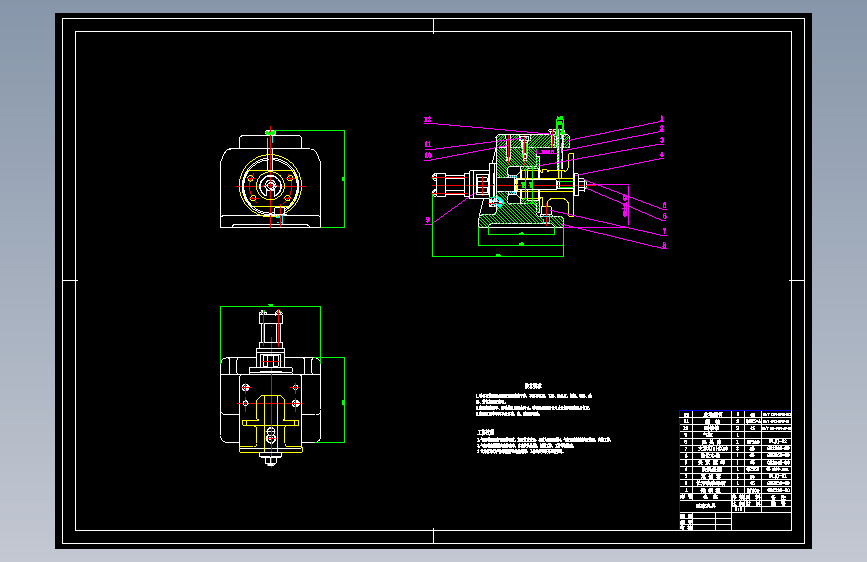This screenshot has width=867, height=562.
Task: Select balloon number 10 in section view
Action: pyautogui.click(x=427, y=155)
